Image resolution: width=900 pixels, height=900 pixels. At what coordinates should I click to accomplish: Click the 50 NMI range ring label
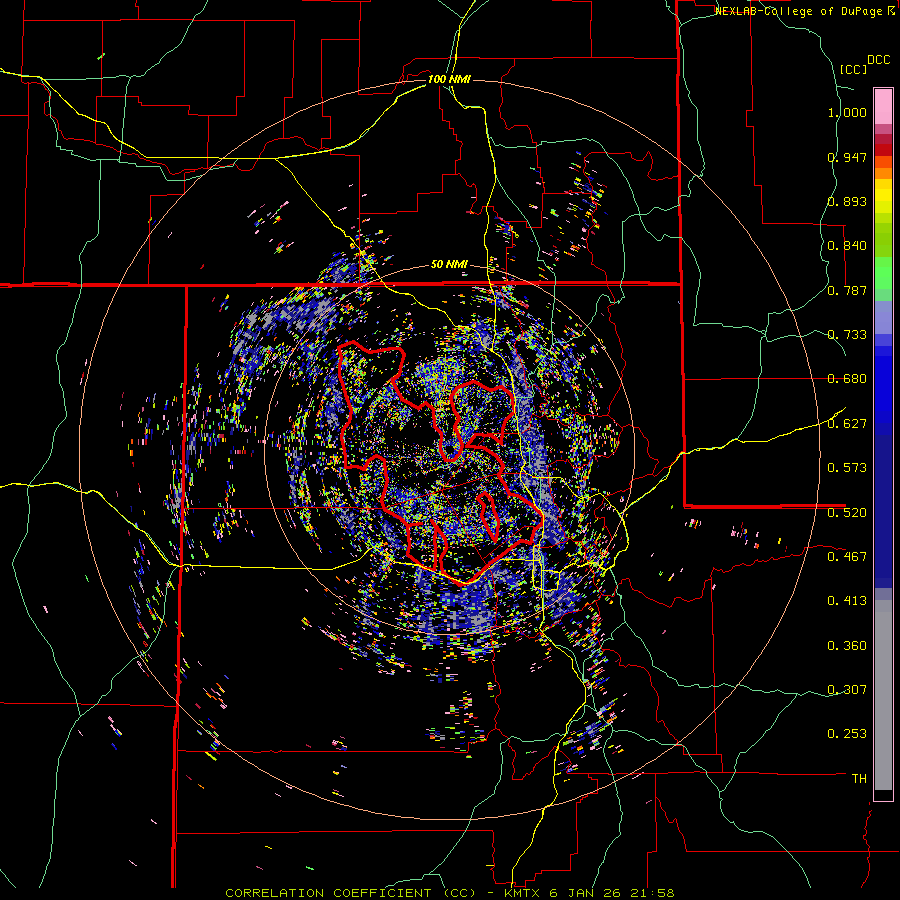(449, 264)
